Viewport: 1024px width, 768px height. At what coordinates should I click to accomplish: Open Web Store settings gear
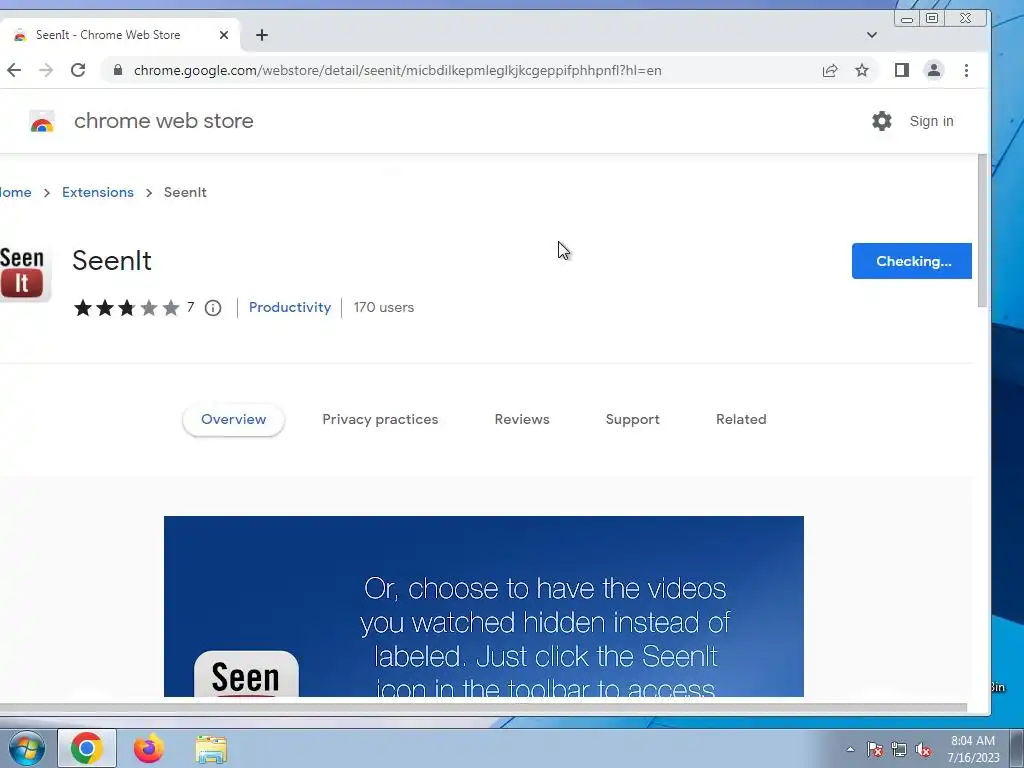click(x=882, y=121)
